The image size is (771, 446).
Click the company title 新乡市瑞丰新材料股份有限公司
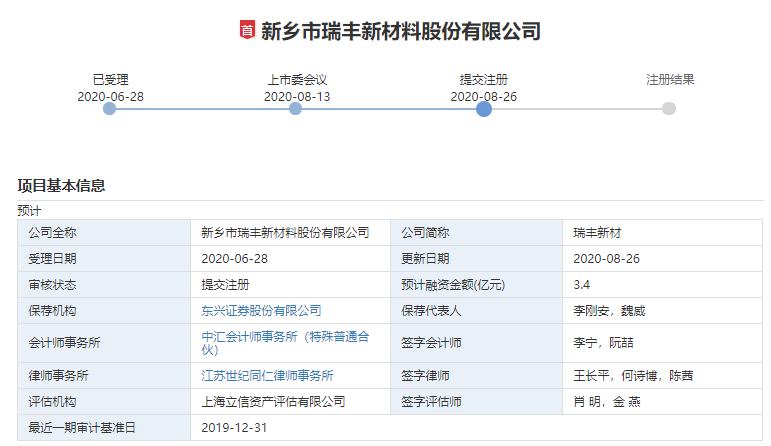[400, 31]
